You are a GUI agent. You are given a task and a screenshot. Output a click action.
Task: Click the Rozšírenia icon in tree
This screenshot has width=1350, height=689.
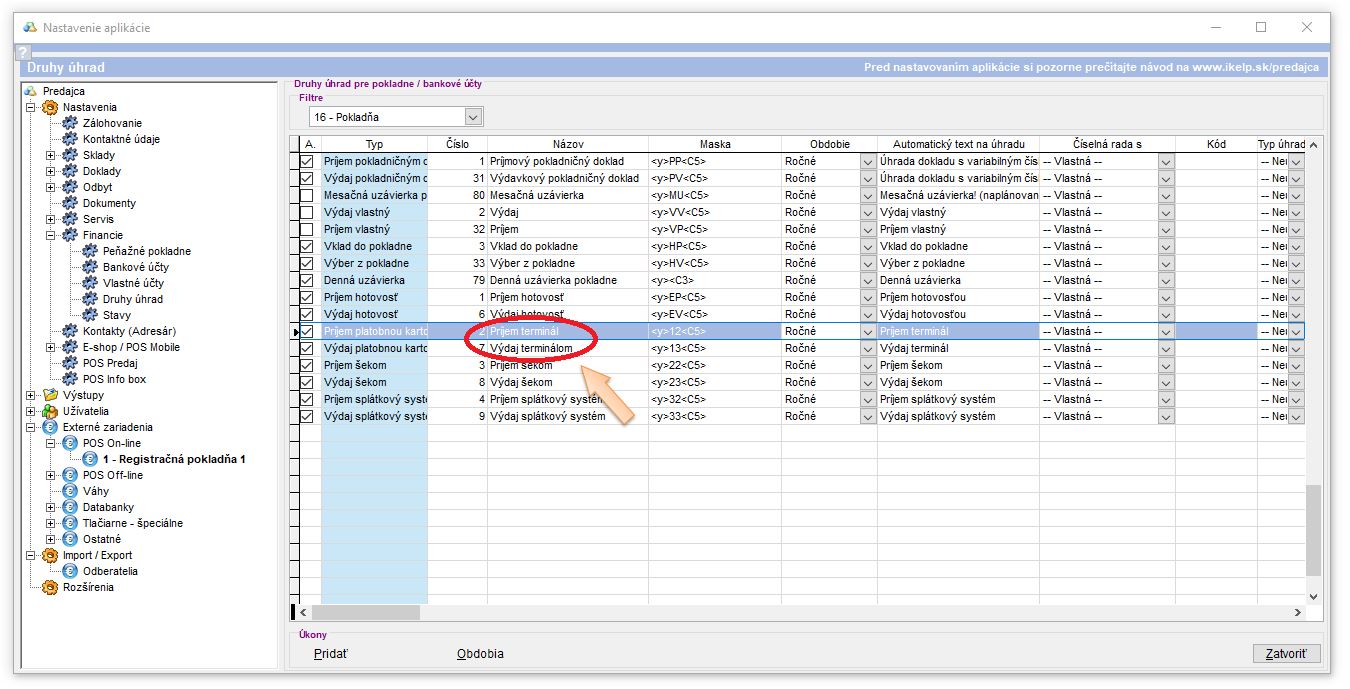pyautogui.click(x=49, y=587)
